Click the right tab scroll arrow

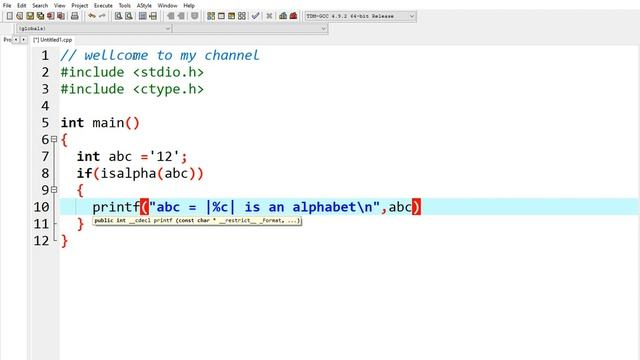pyautogui.click(x=23, y=40)
